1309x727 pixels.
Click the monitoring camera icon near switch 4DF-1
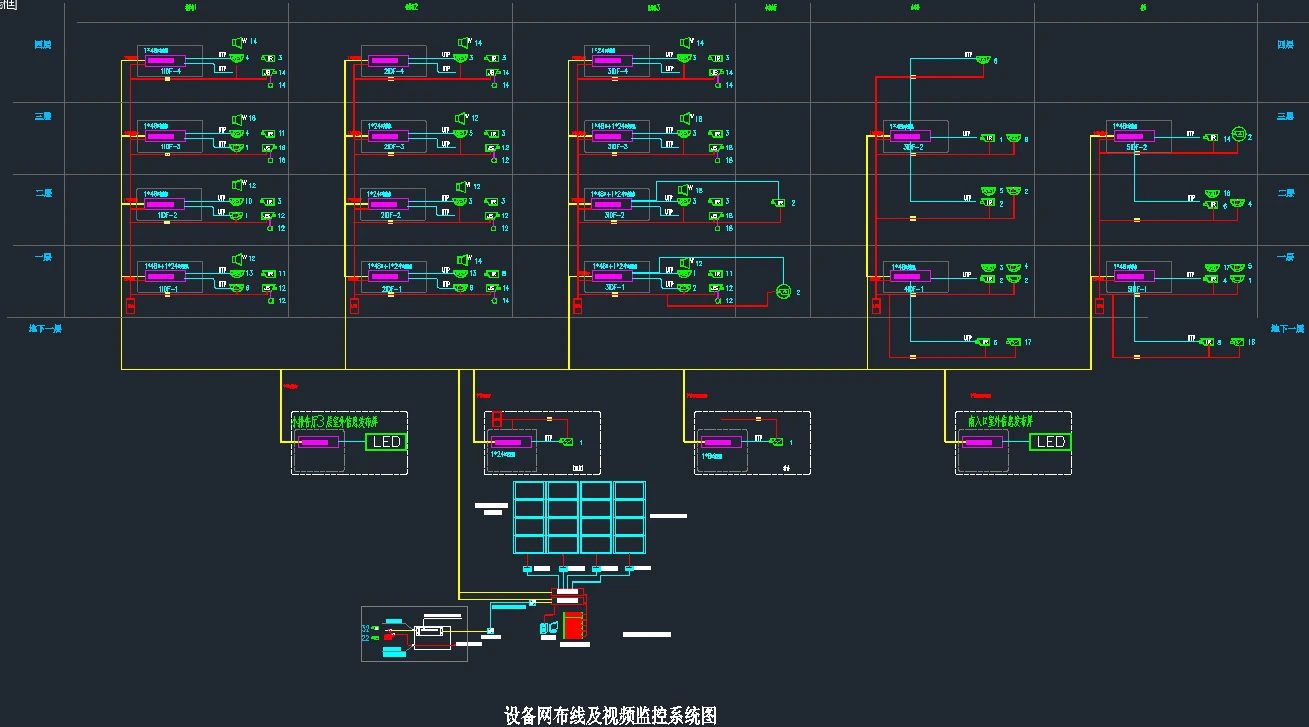coord(988,267)
